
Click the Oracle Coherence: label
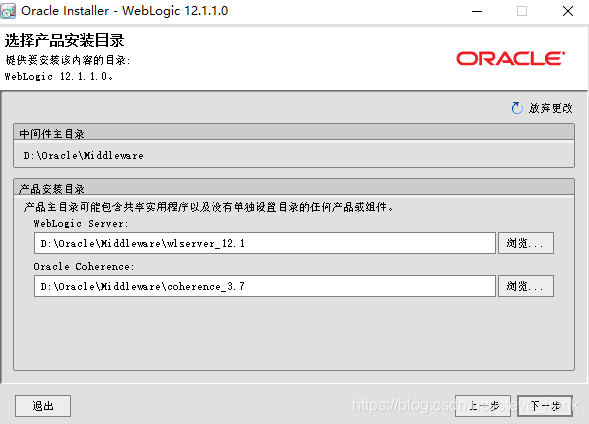pos(83,266)
